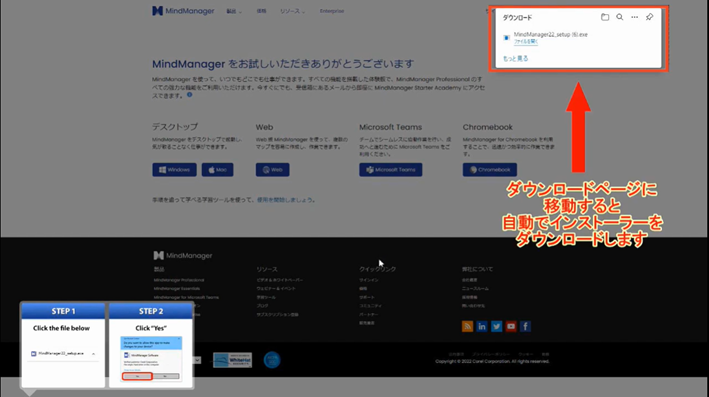Expand the 製品 menu in header
The width and height of the screenshot is (709, 397).
[234, 11]
